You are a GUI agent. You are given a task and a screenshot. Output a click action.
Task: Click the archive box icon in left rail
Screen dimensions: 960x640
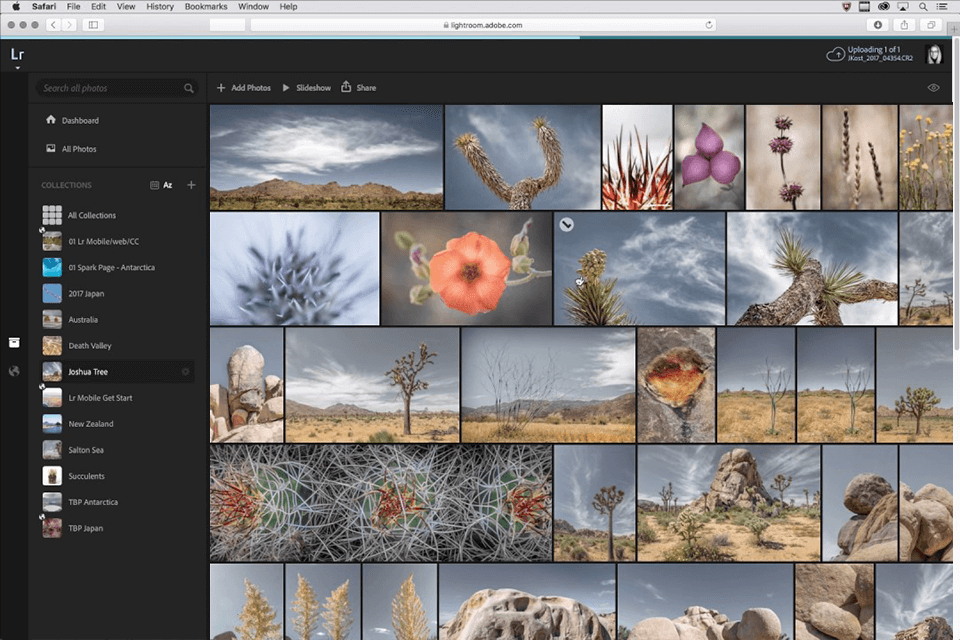(14, 342)
